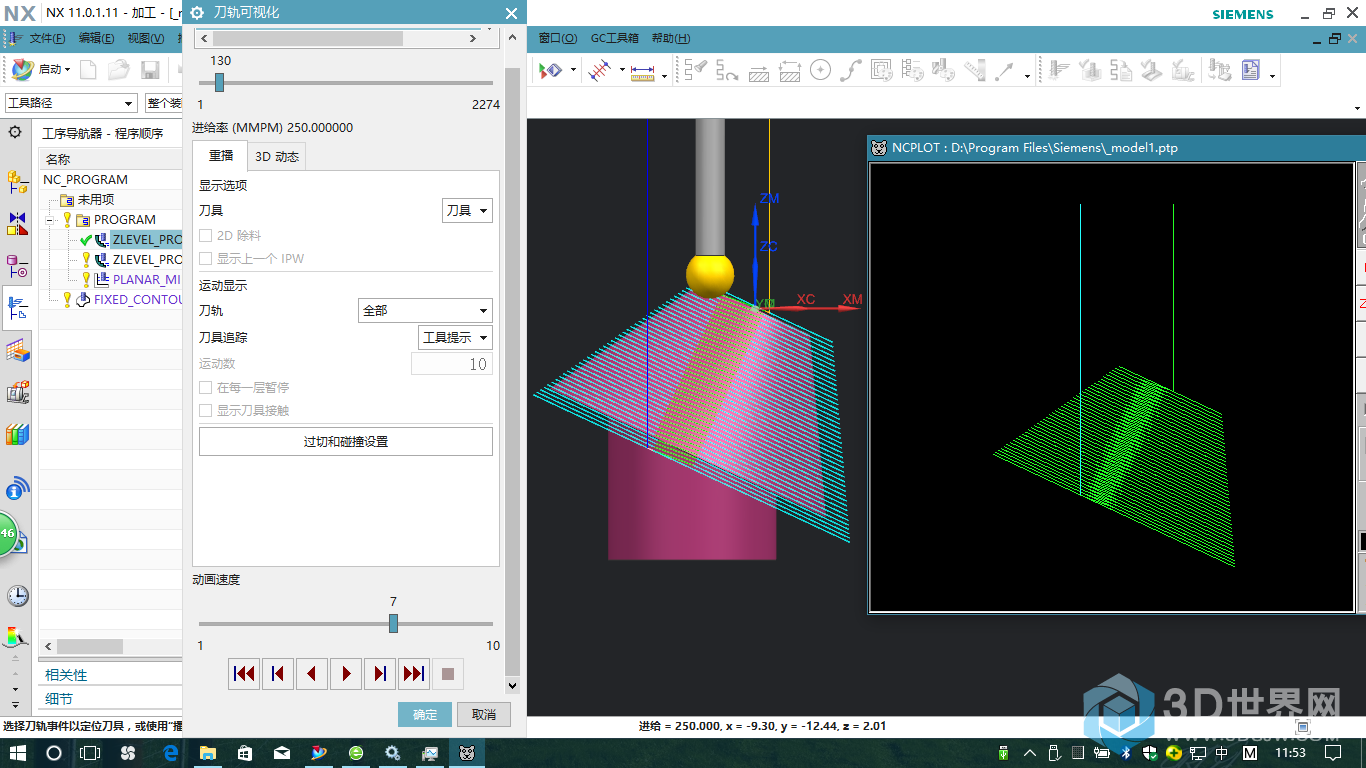Open the 文件(F) menu

coord(46,38)
